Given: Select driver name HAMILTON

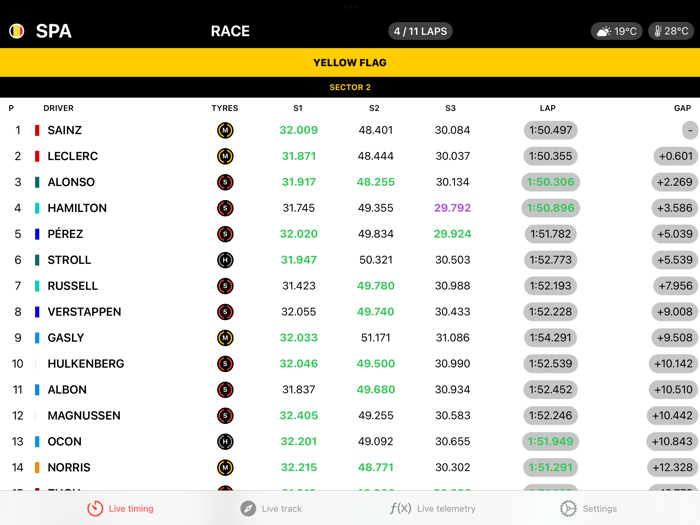Looking at the screenshot, I should [x=77, y=208].
